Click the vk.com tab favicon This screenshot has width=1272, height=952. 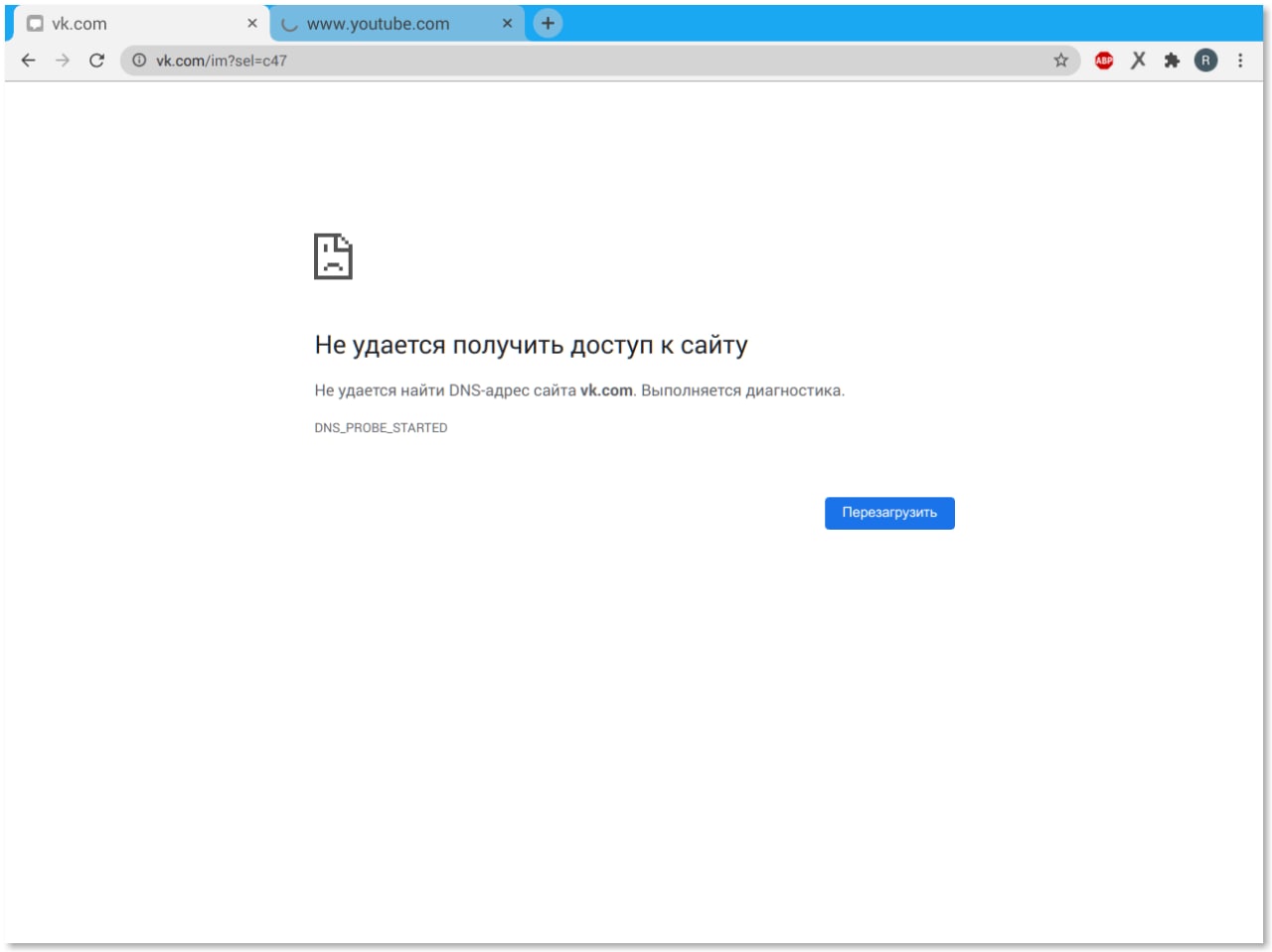click(x=36, y=24)
